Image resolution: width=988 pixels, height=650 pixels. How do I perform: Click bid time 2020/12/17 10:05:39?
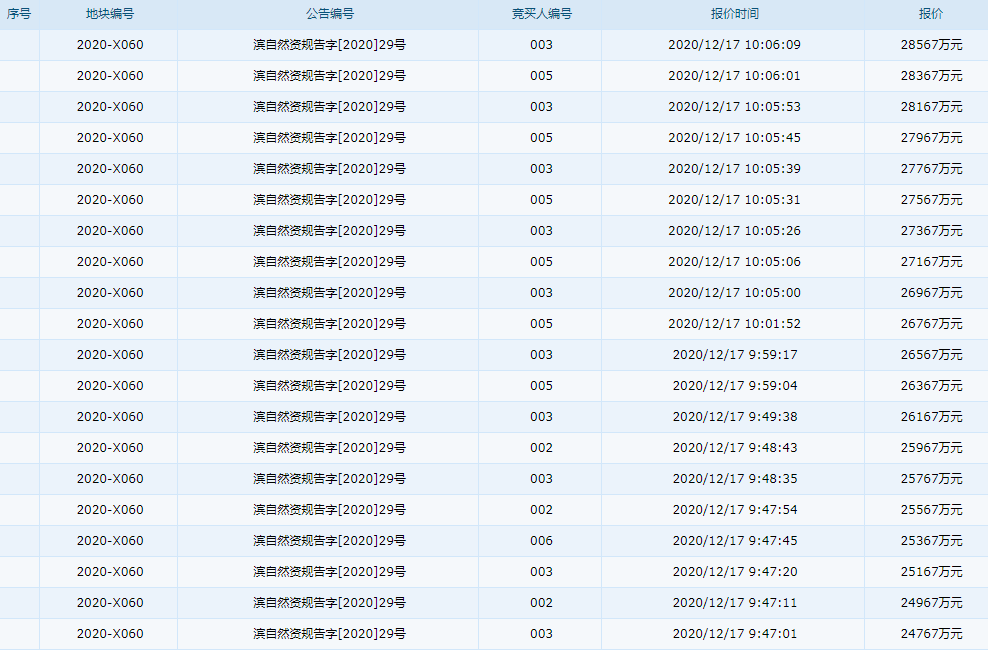pos(734,169)
